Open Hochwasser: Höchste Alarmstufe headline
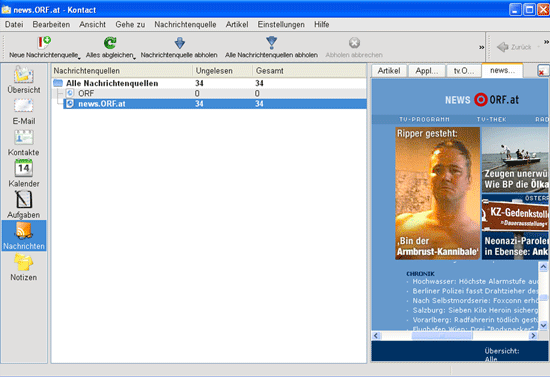 pyautogui.click(x=475, y=281)
